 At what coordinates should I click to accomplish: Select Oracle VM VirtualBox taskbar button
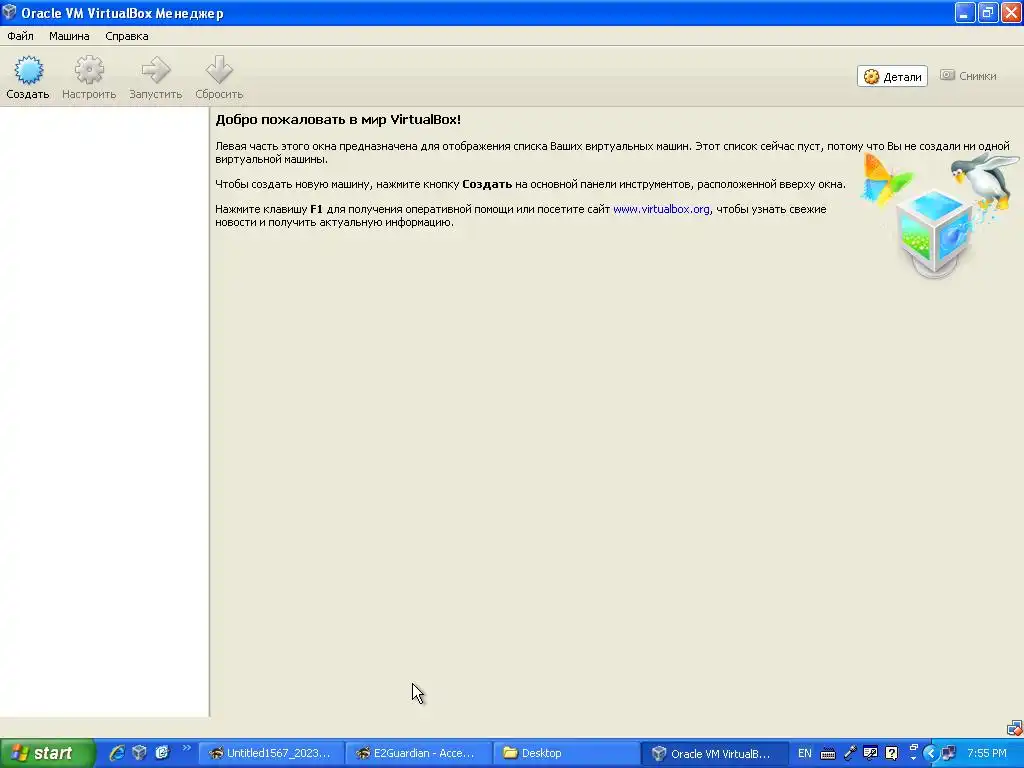[713, 753]
